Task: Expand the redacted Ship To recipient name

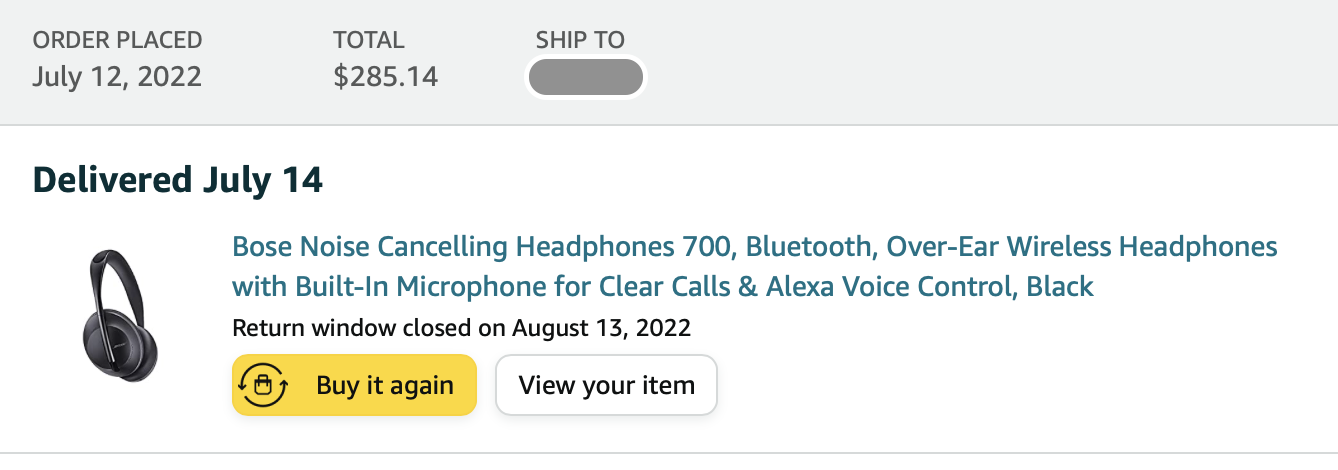Action: [x=586, y=78]
